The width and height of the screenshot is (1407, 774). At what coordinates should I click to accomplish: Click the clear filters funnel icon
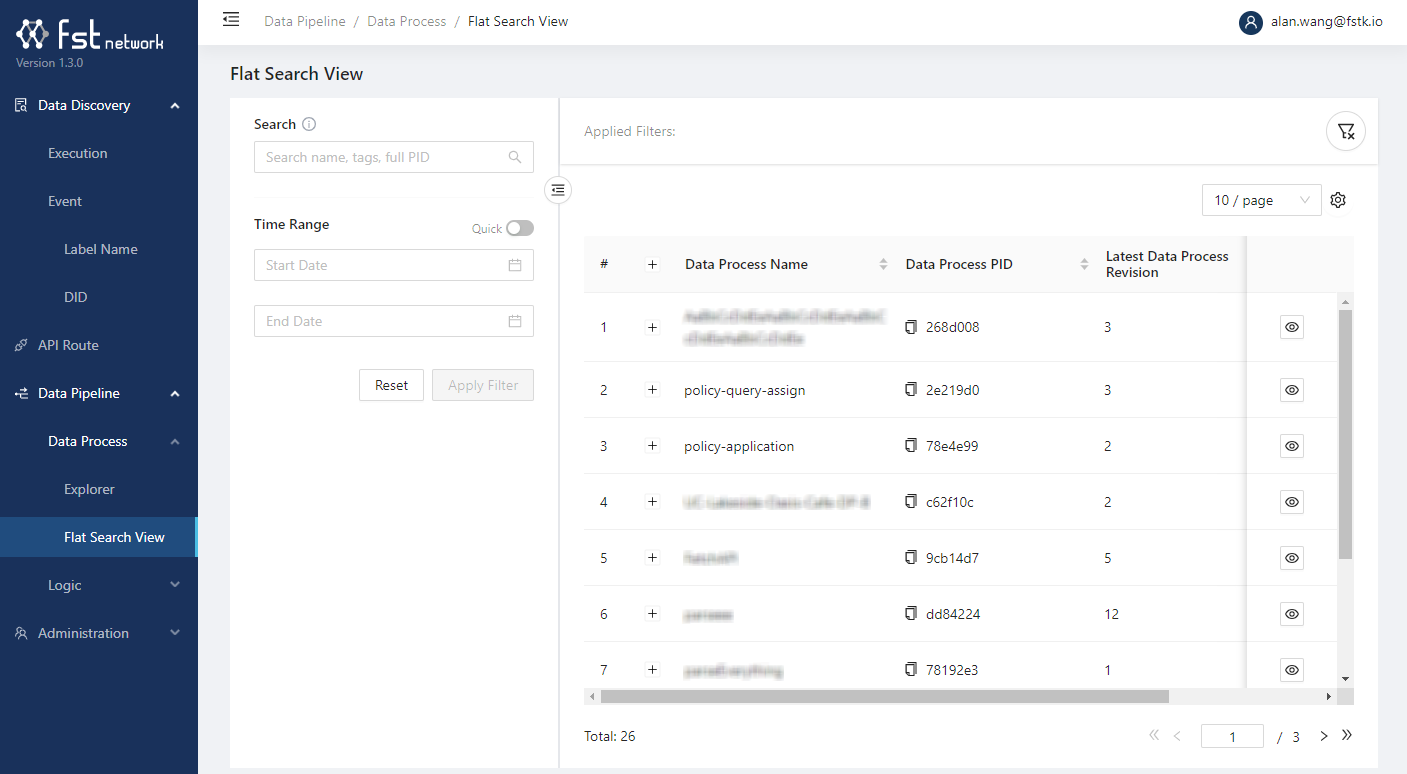pos(1345,131)
